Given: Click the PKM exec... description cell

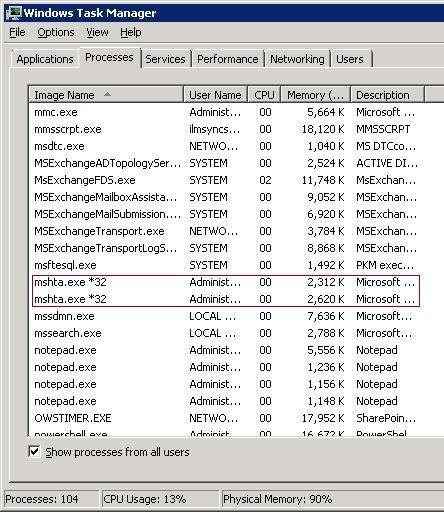Looking at the screenshot, I should (x=385, y=265).
